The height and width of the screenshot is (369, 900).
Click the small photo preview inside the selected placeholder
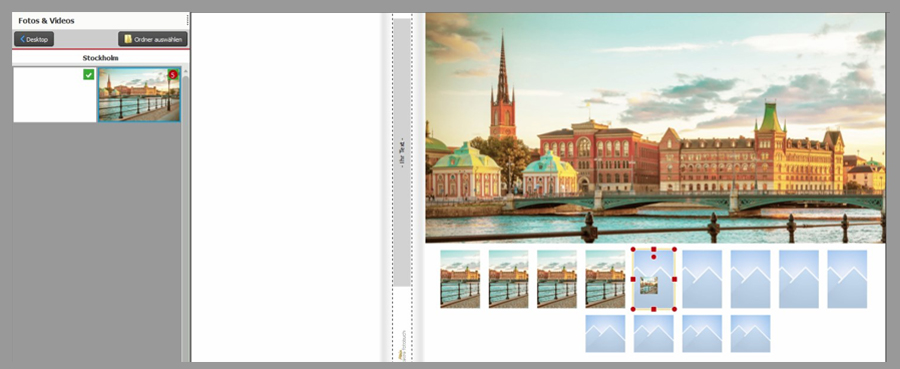pos(649,285)
